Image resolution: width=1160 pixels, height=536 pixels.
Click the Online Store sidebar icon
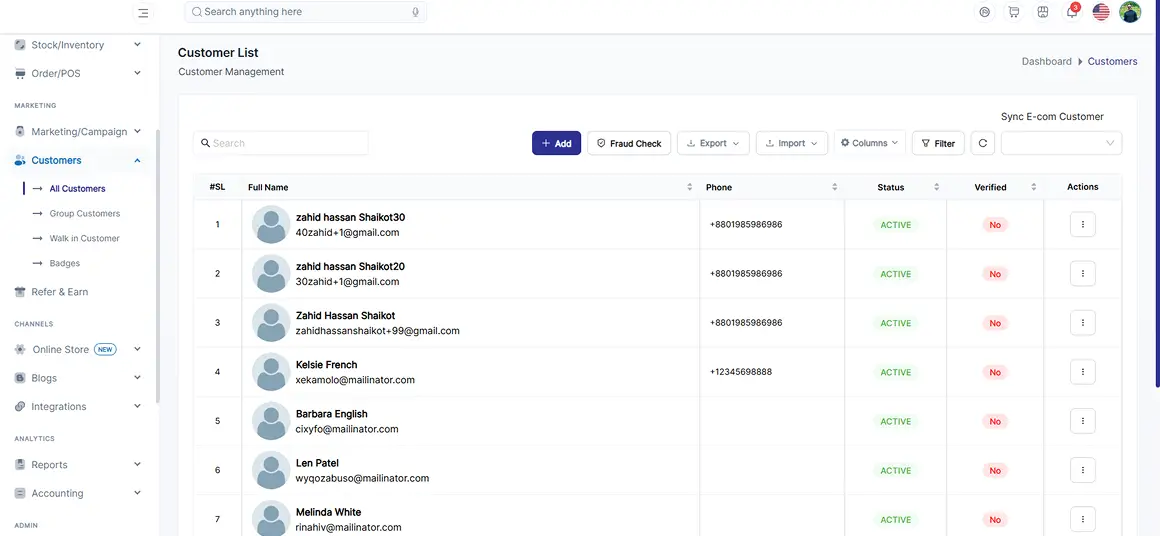(x=20, y=350)
